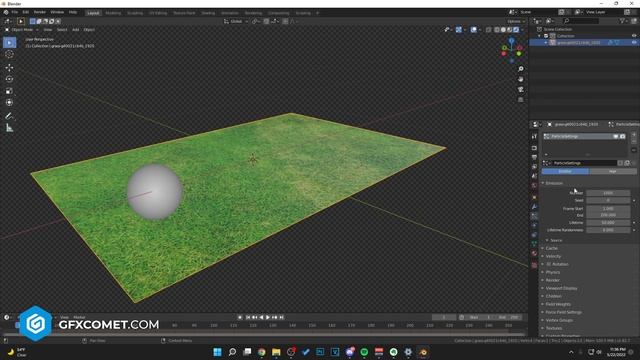Play the timeline animation
The height and width of the screenshot is (360, 640).
coord(268,317)
